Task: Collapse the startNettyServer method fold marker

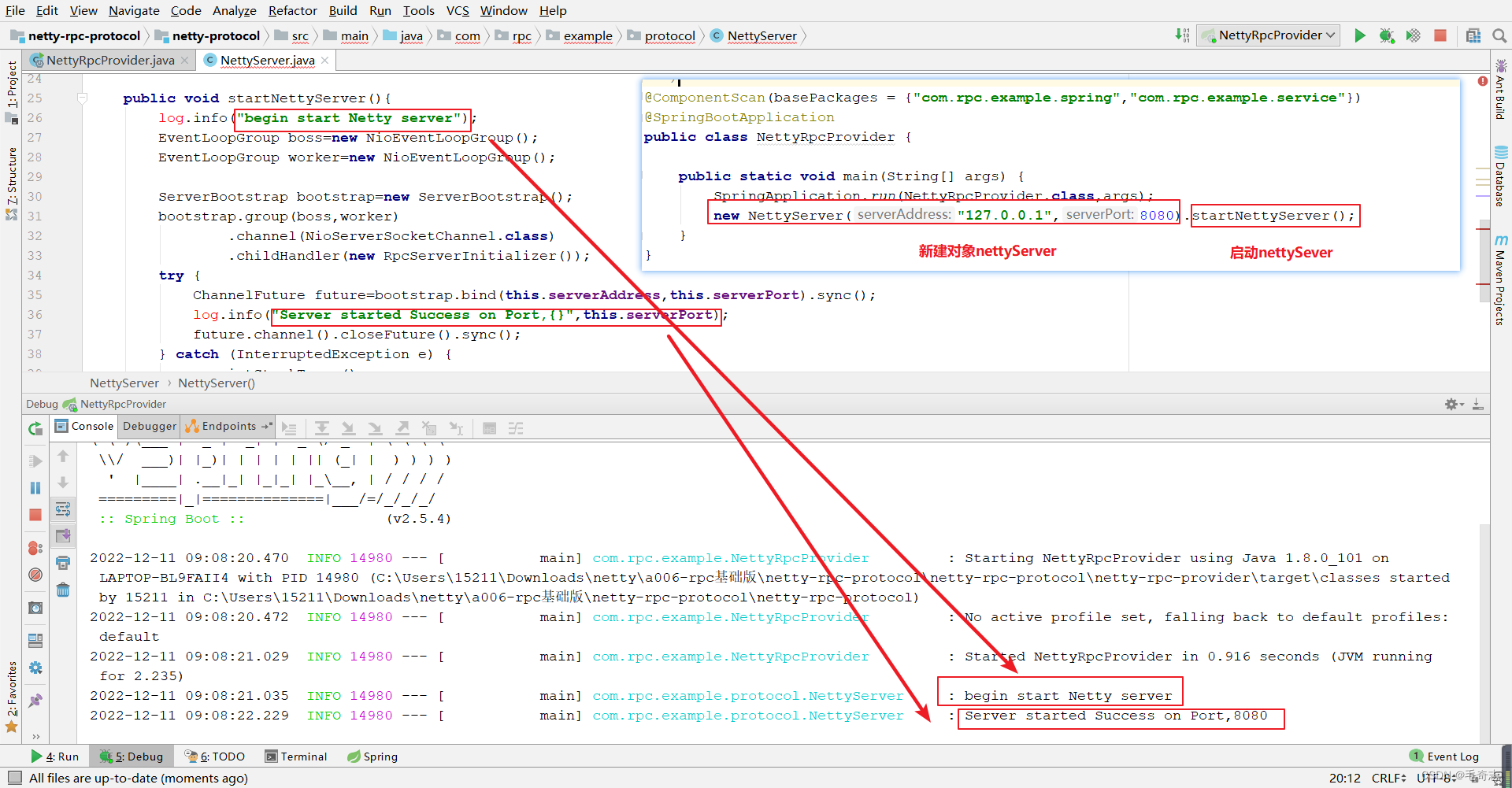Action: coord(82,98)
